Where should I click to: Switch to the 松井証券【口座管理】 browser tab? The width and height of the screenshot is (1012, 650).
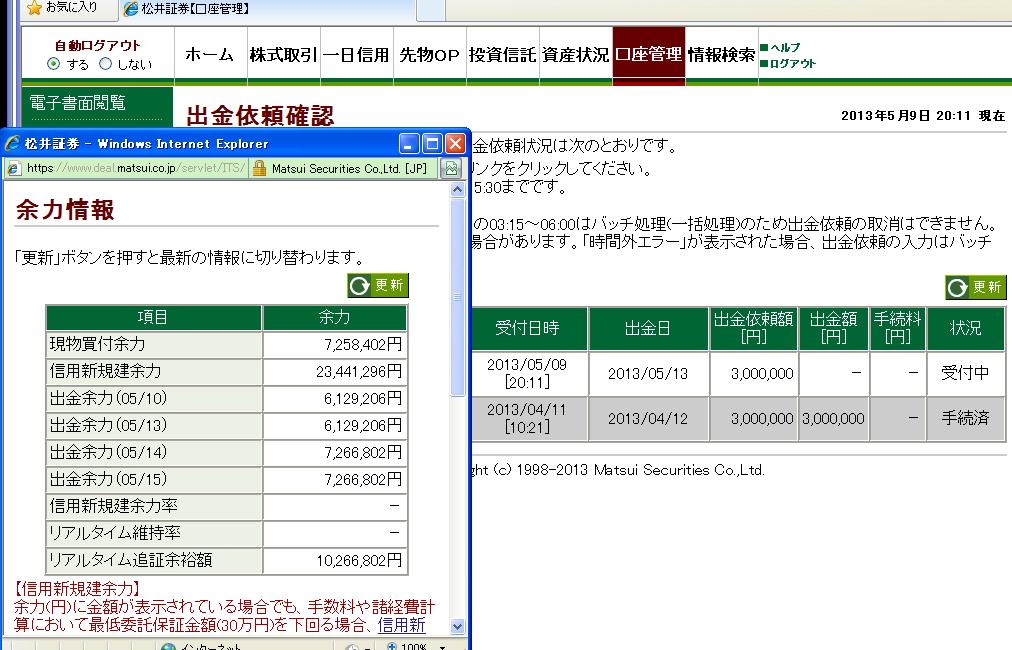pos(188,9)
